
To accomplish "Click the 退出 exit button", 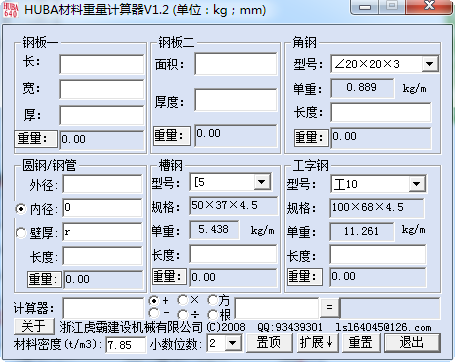I will coord(412,342).
